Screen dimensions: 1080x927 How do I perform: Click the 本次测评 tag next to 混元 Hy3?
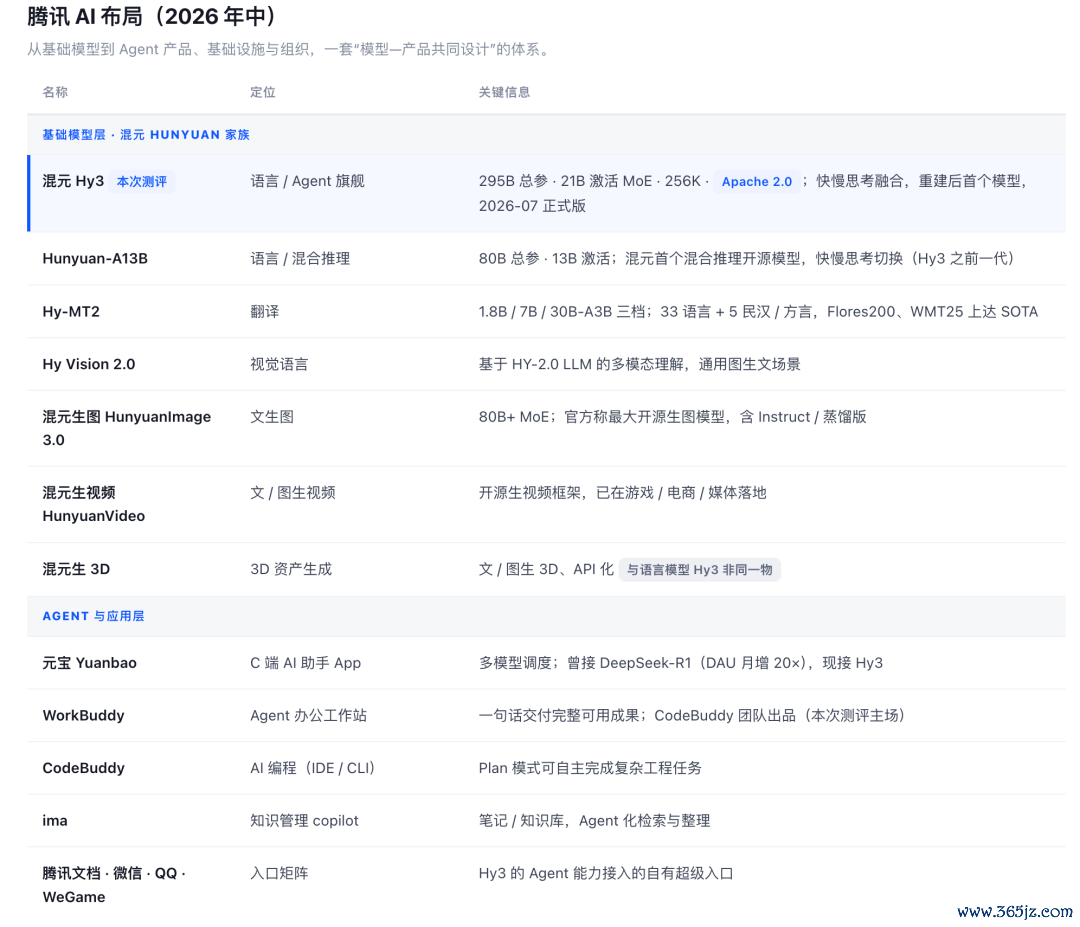click(141, 182)
